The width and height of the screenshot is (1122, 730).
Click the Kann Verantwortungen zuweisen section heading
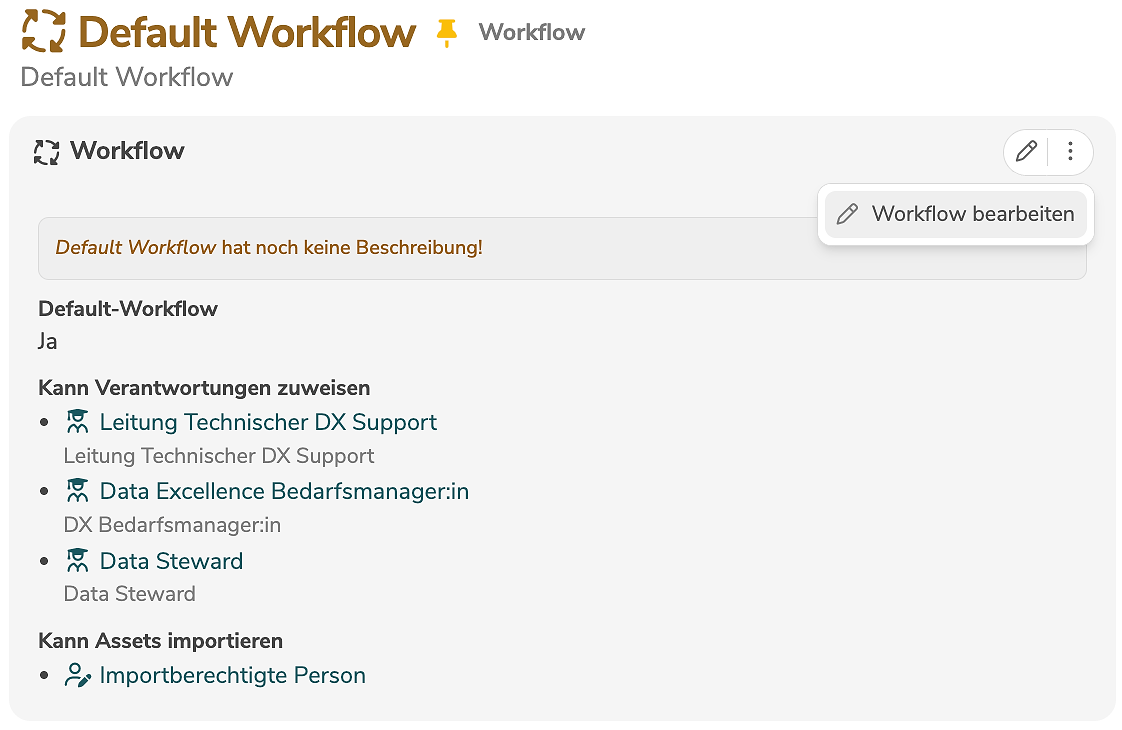[x=204, y=387]
